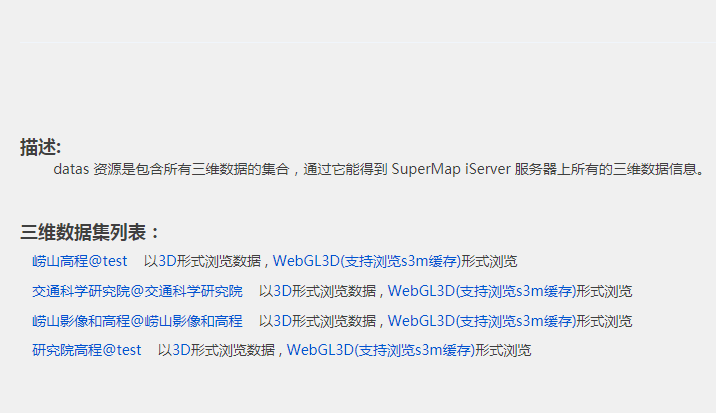Click the 3D link for 交通科学研究院 row
The image size is (716, 413).
282,291
